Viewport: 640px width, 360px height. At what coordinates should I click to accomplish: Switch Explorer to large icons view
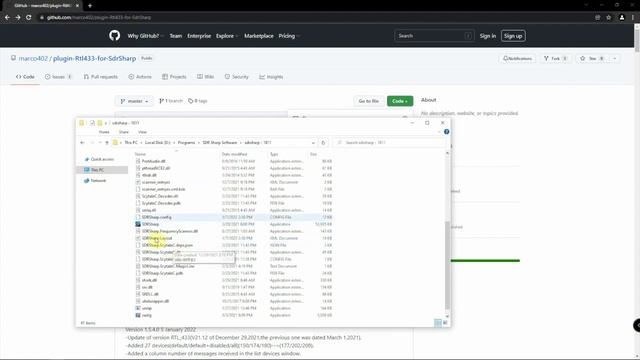click(445, 323)
